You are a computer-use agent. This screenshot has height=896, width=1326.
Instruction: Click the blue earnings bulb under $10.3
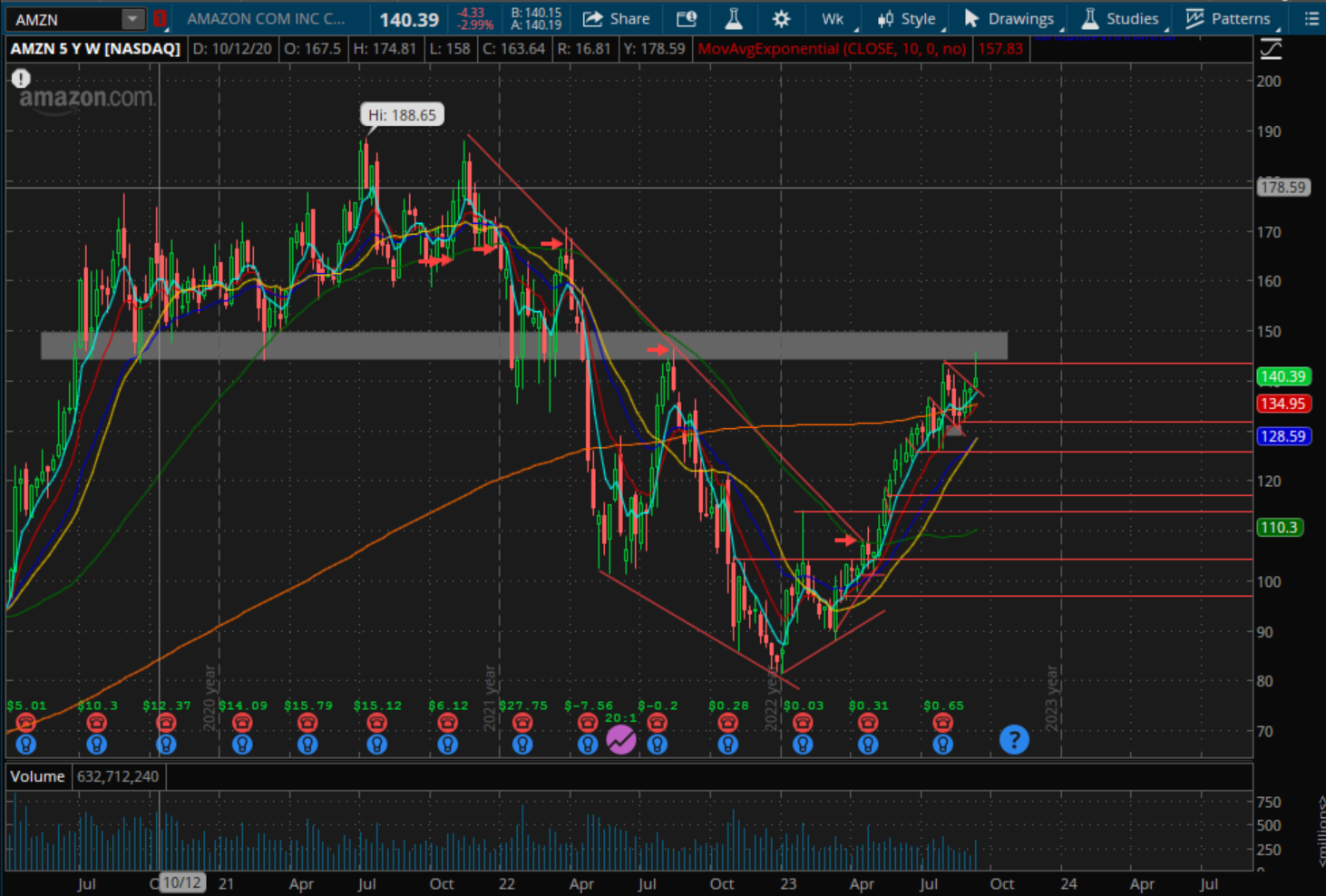point(96,745)
